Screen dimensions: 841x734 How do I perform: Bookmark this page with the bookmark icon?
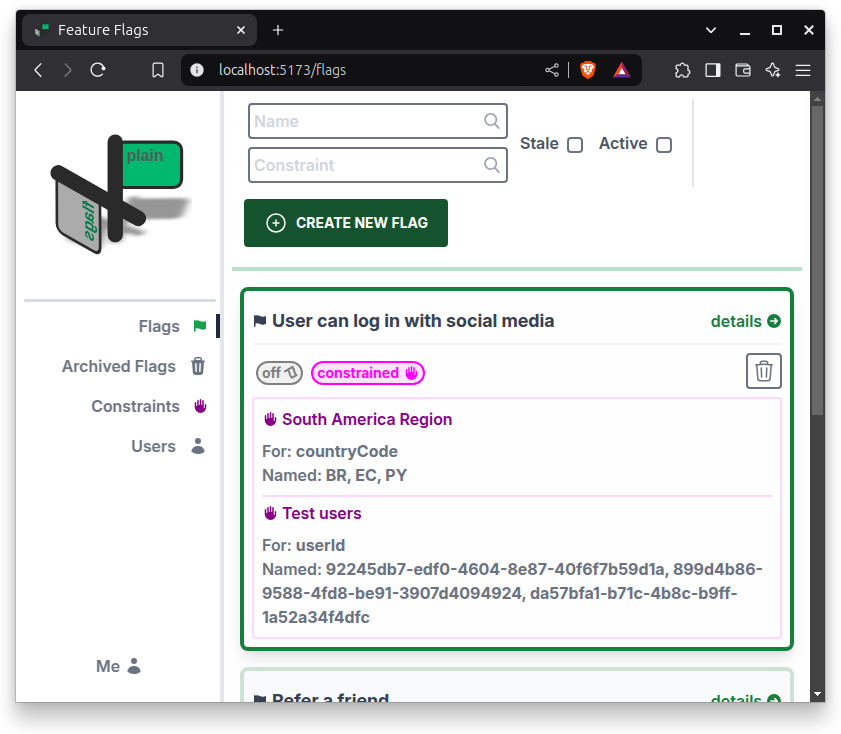[x=158, y=70]
